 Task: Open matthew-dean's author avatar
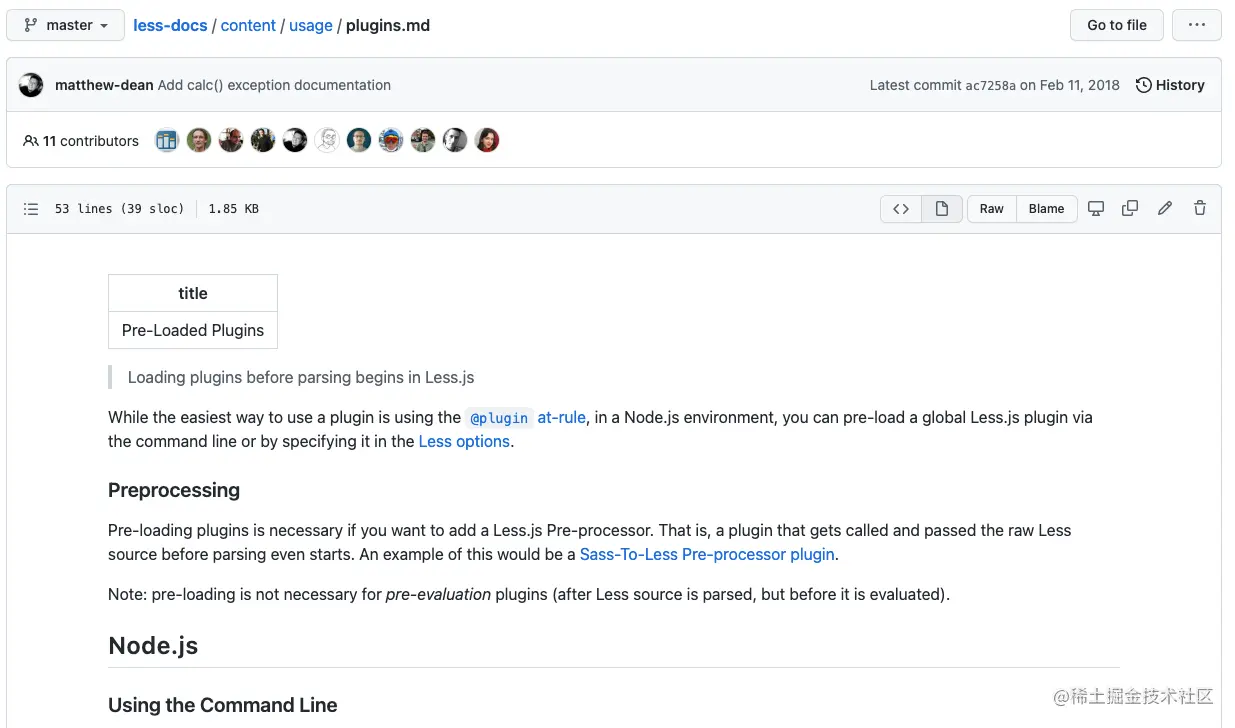click(x=31, y=85)
